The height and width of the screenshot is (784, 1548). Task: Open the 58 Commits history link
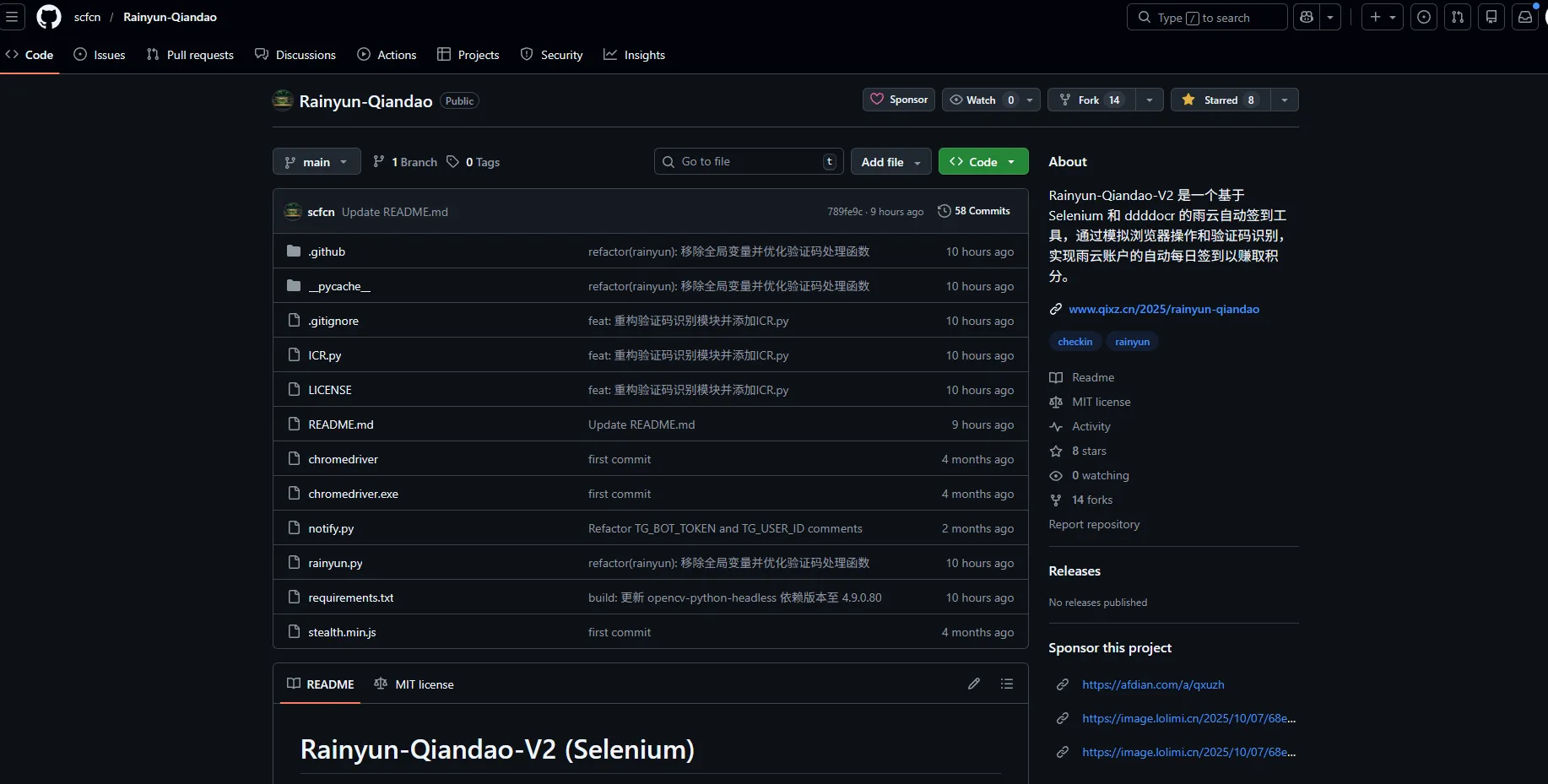(974, 211)
